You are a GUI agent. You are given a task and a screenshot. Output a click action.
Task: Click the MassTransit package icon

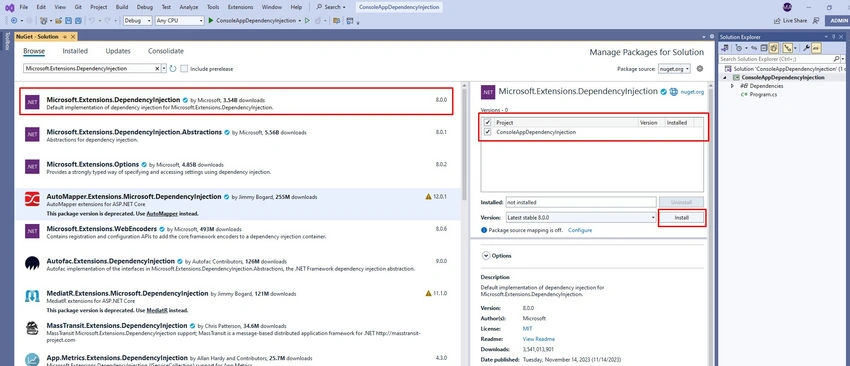pyautogui.click(x=32, y=328)
